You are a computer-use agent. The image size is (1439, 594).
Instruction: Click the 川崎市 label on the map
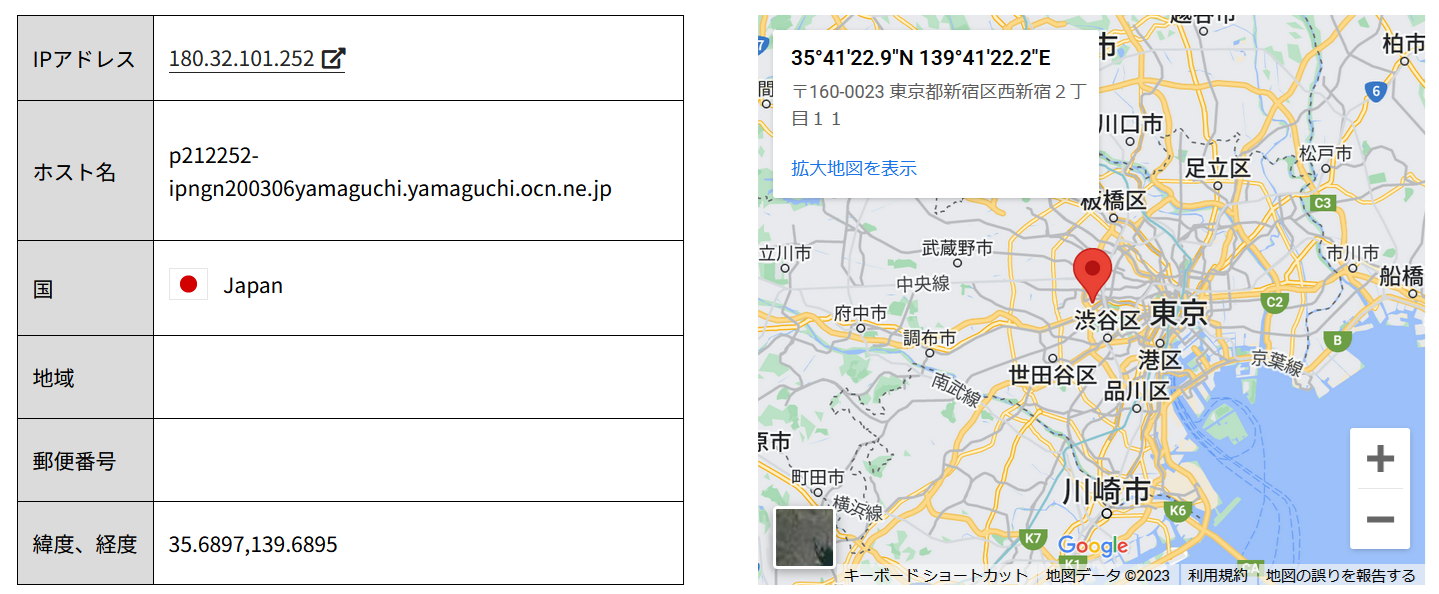pos(1105,491)
